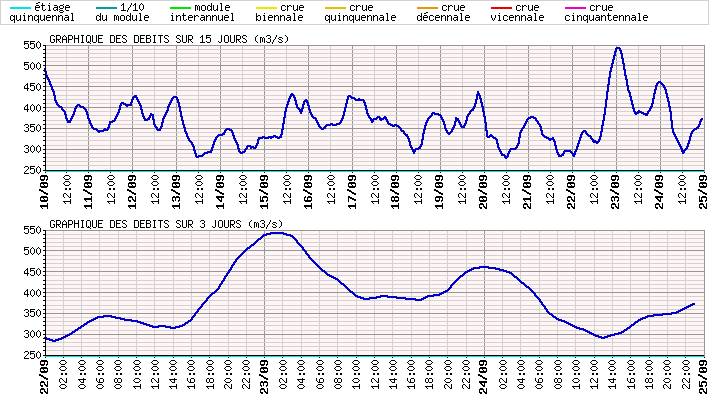Viewport: 709px width, 400px height.
Task: Click the 3-day curve peak near 550 m3/s
Action: coord(276,233)
